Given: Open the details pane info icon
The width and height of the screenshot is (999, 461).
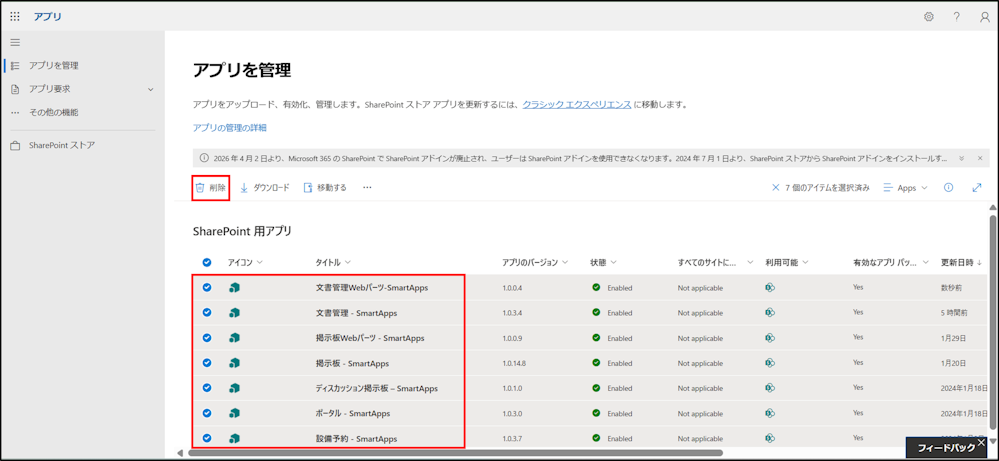Looking at the screenshot, I should (x=948, y=188).
